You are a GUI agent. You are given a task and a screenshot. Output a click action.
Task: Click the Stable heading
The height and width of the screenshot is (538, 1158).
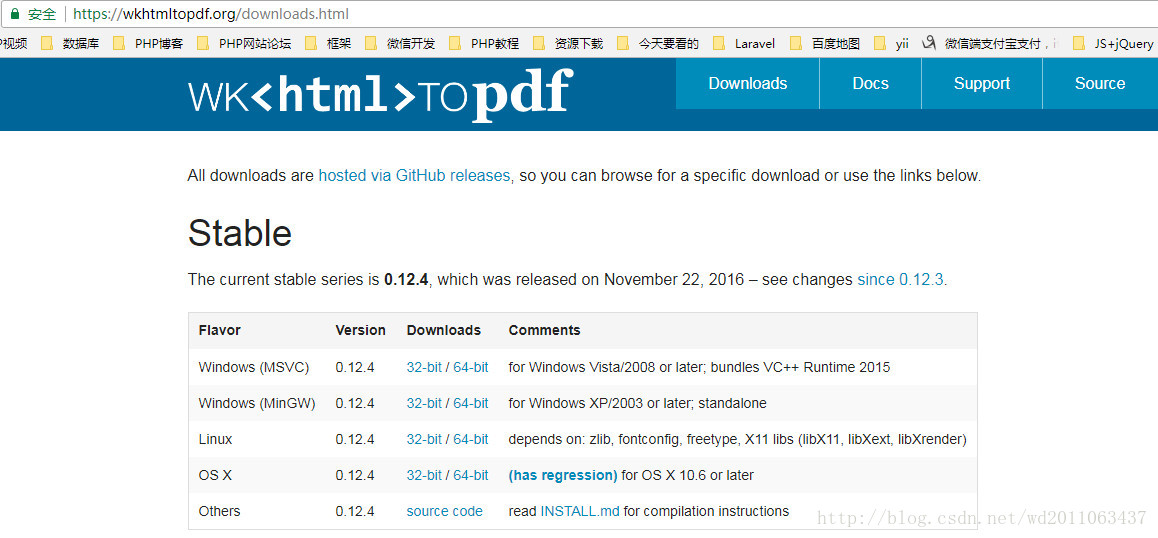240,234
